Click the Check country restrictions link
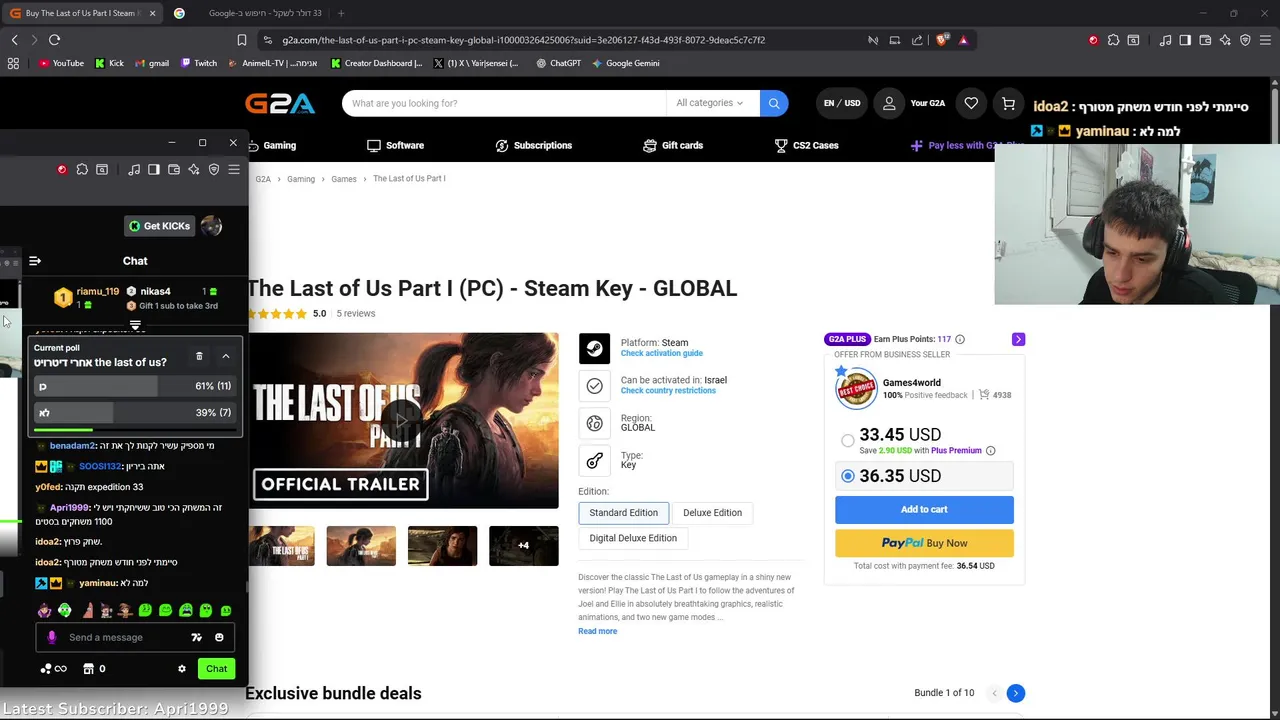The image size is (1280, 720). pos(668,391)
